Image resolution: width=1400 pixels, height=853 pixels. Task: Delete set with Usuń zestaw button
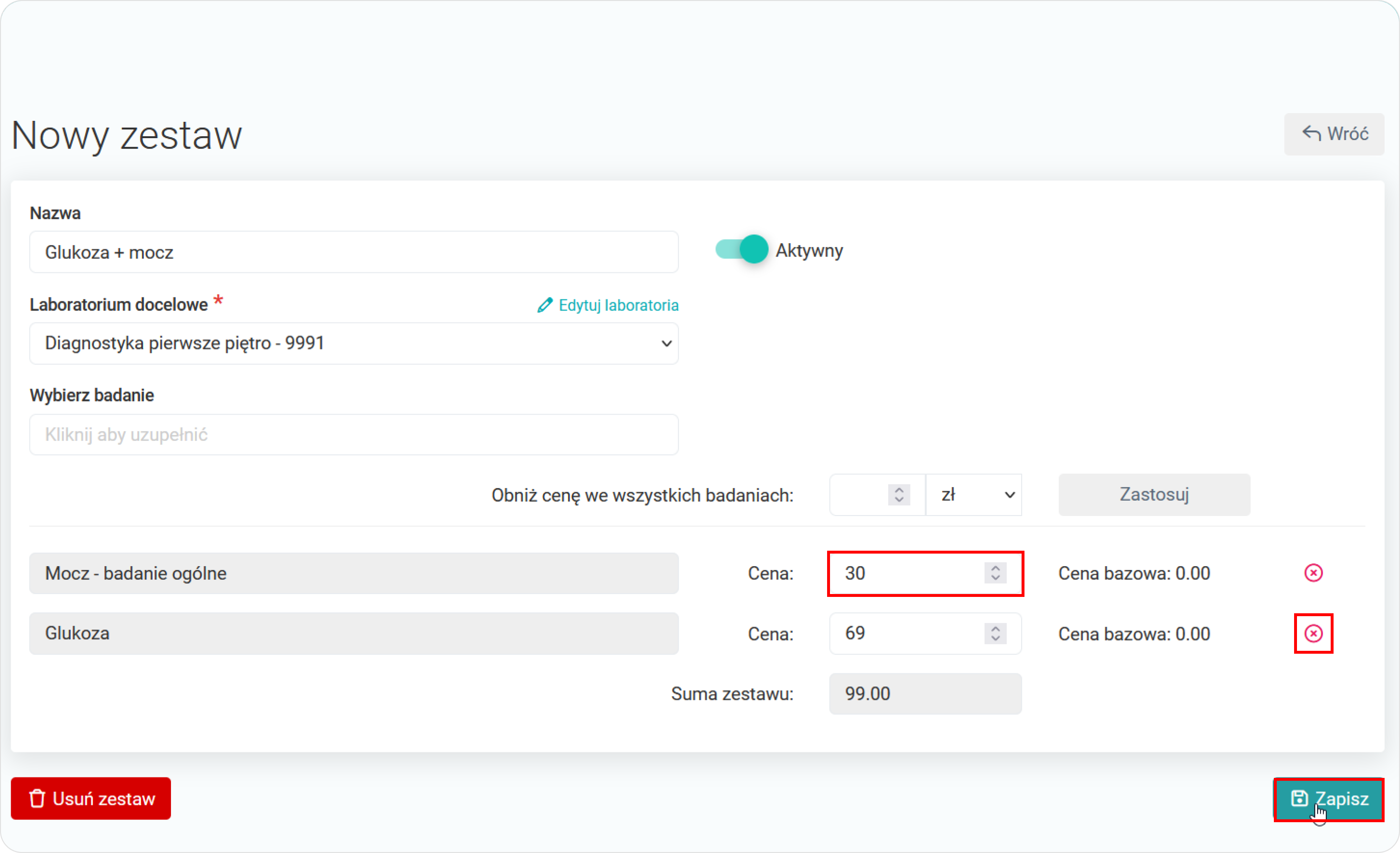pyautogui.click(x=91, y=799)
